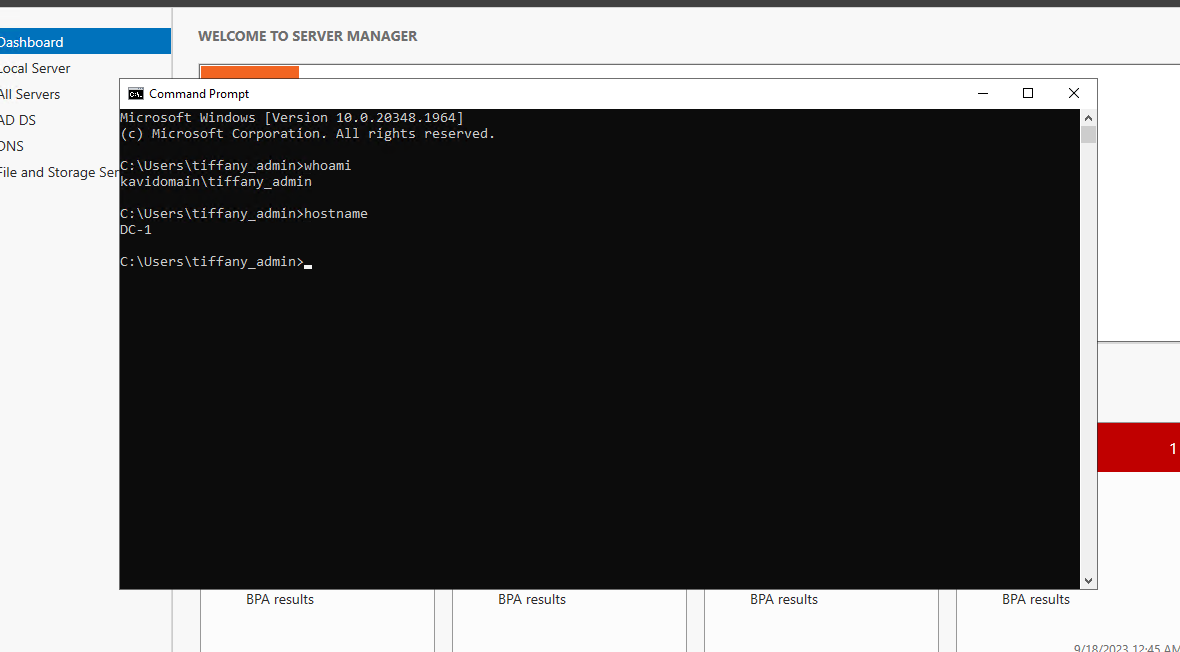The height and width of the screenshot is (652, 1180).
Task: Click the scroll-down arrow in Command Prompt
Action: coord(1089,578)
